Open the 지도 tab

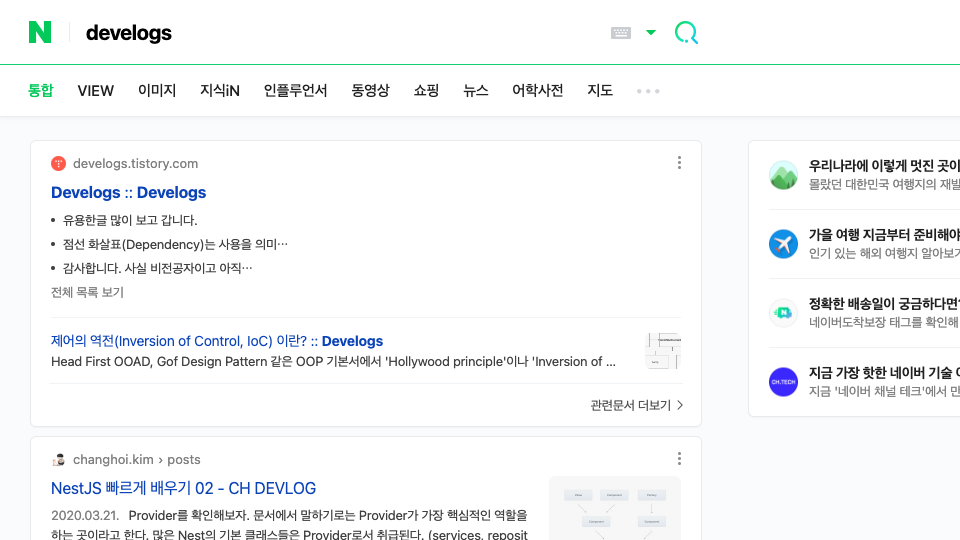coord(600,91)
